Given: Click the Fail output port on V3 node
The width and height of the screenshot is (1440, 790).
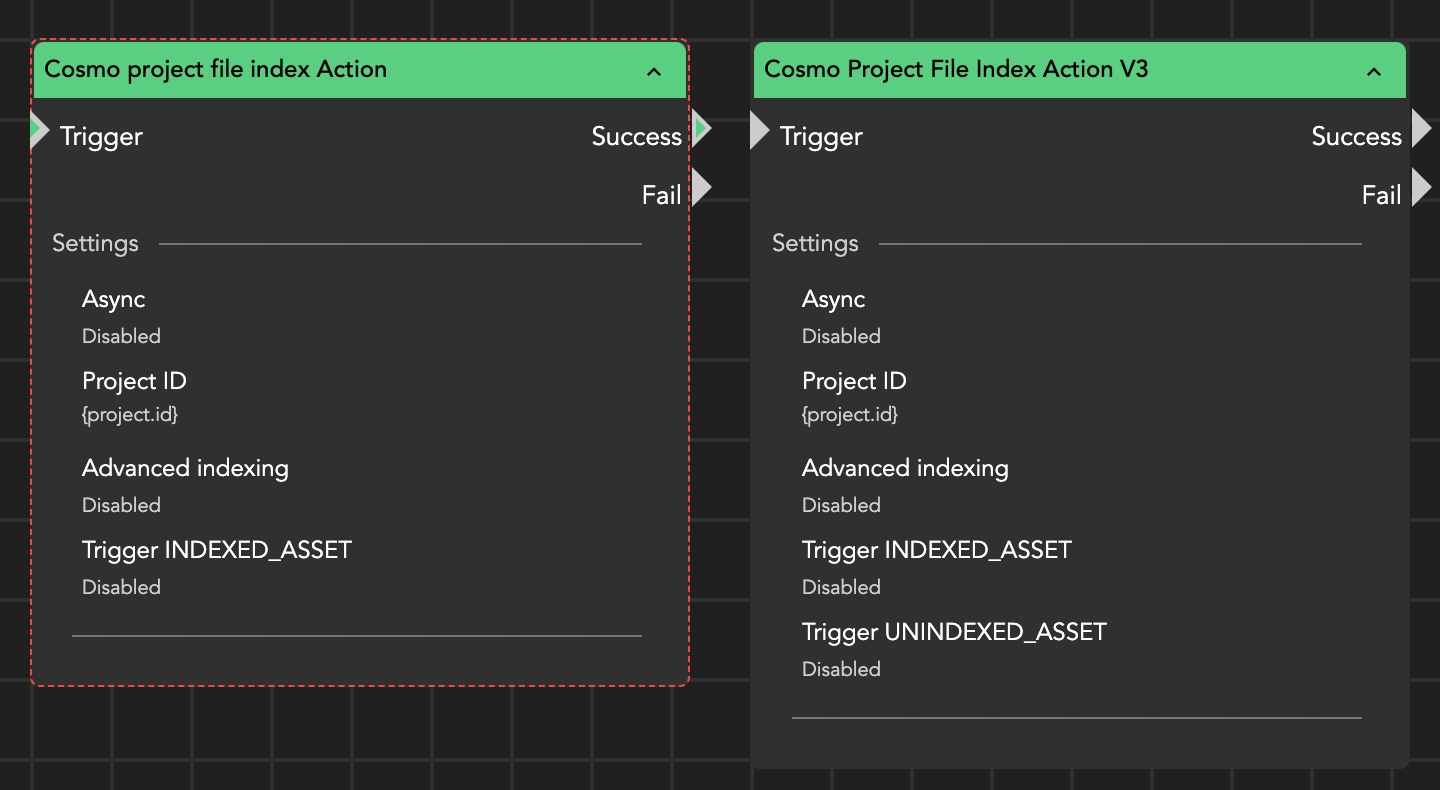Looking at the screenshot, I should point(1421,188).
